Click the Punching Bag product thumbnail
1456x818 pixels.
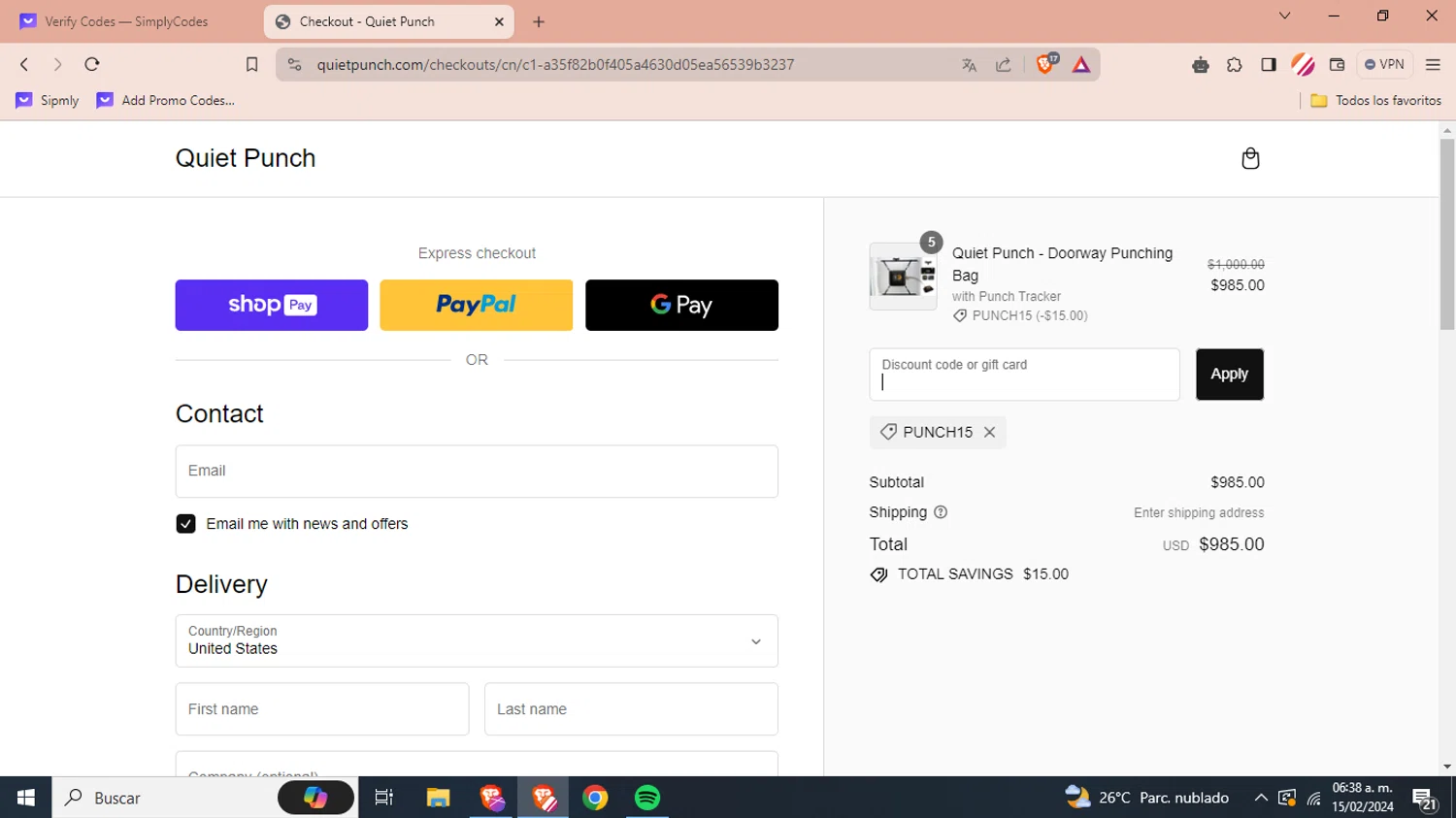tap(903, 277)
